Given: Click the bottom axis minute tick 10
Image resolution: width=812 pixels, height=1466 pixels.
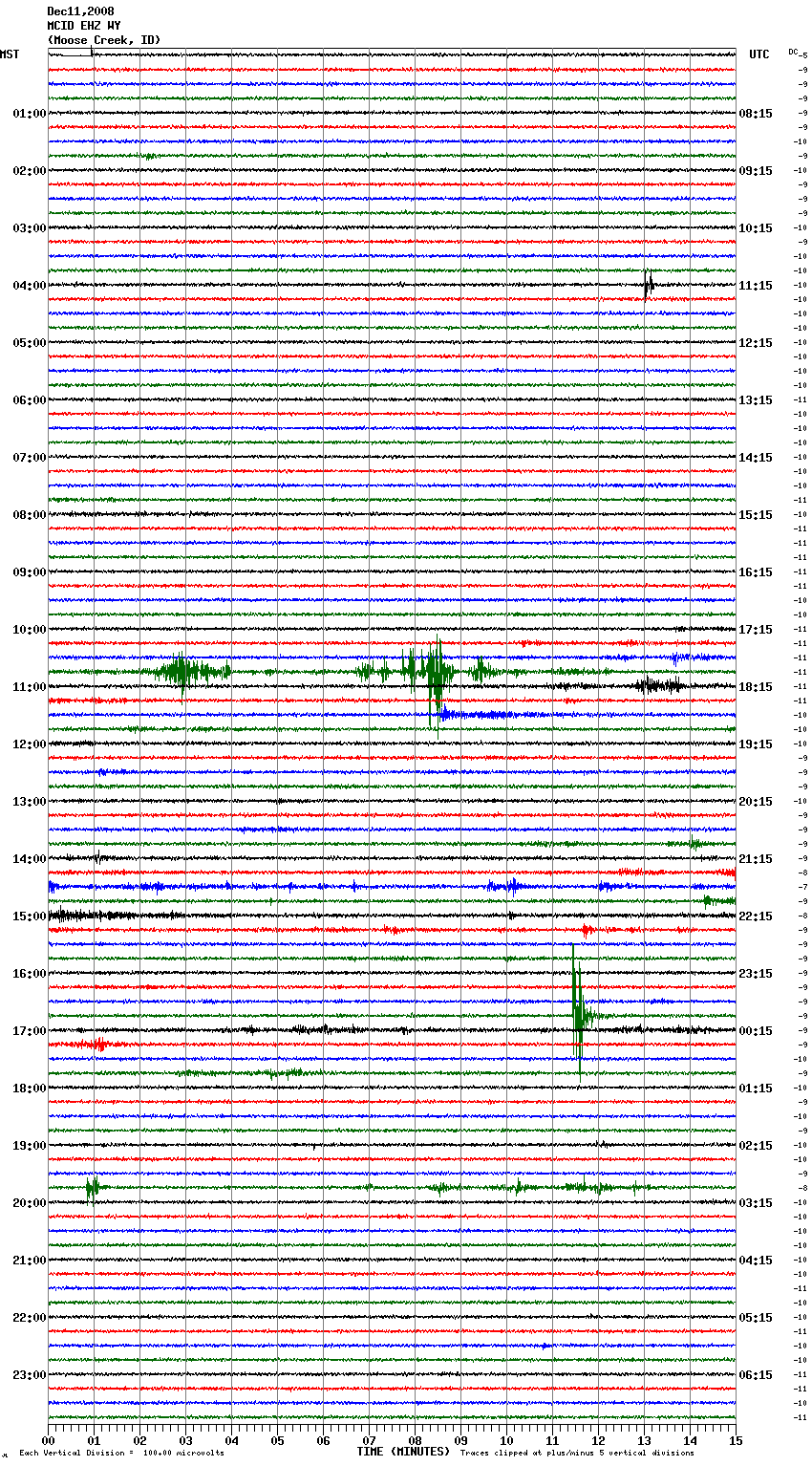Looking at the screenshot, I should 506,1441.
